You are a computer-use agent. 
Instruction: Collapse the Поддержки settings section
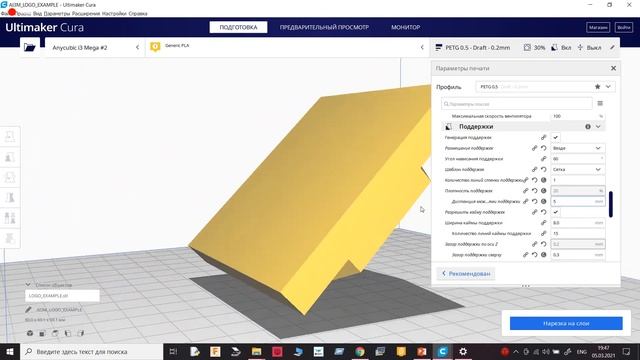(x=598, y=127)
